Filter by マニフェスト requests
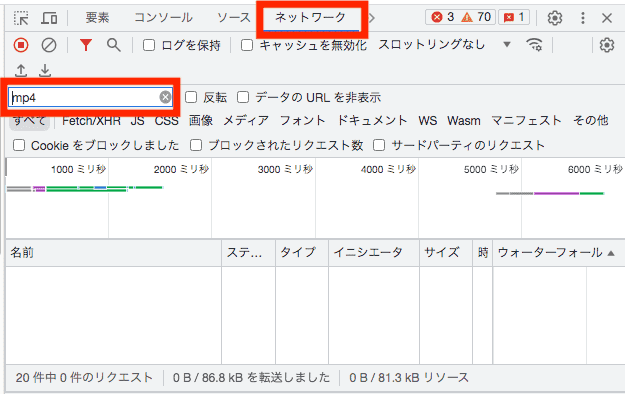This screenshot has width=625, height=394. click(x=527, y=120)
